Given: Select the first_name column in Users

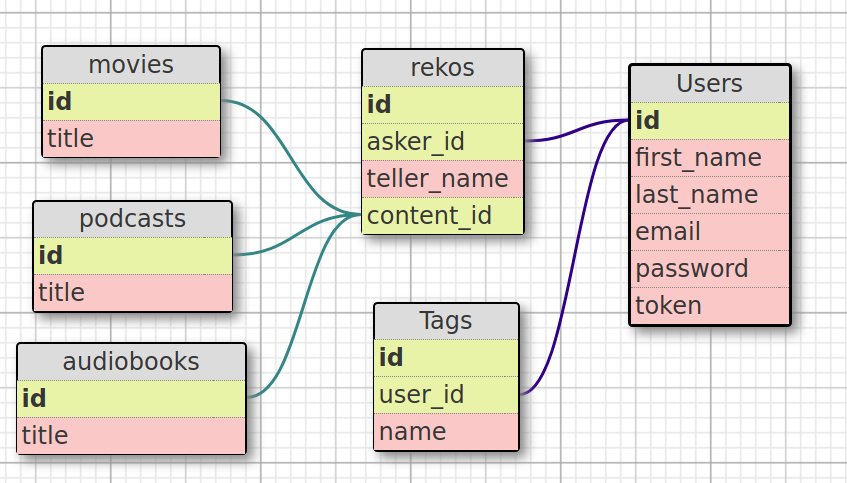Looking at the screenshot, I should click(x=710, y=158).
